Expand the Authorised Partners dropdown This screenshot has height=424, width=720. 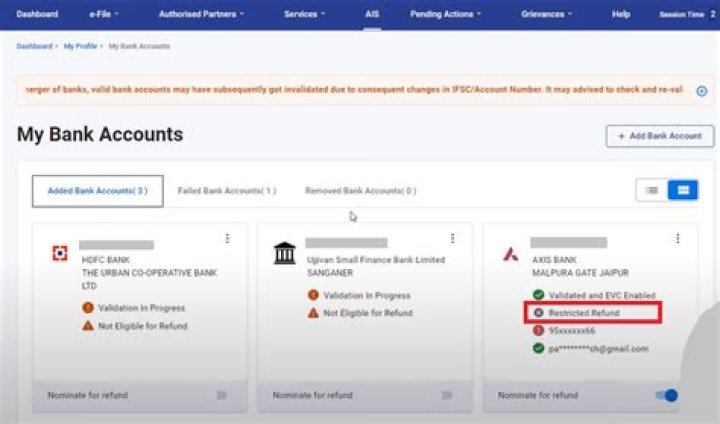point(201,14)
